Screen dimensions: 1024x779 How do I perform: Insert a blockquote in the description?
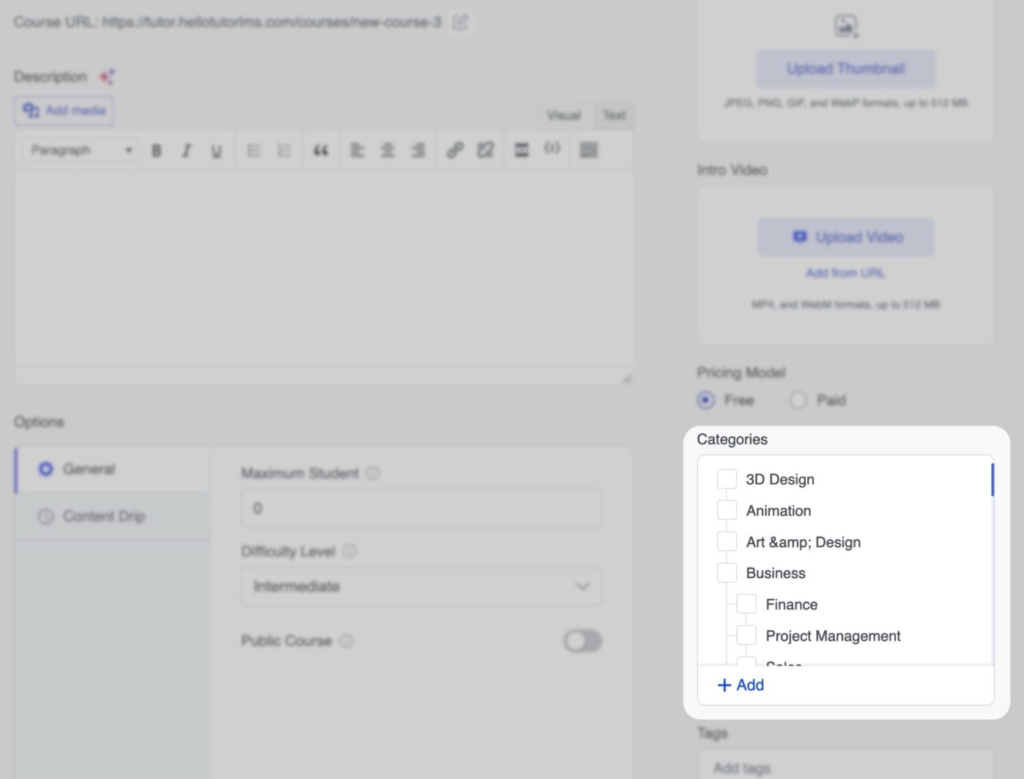320,150
